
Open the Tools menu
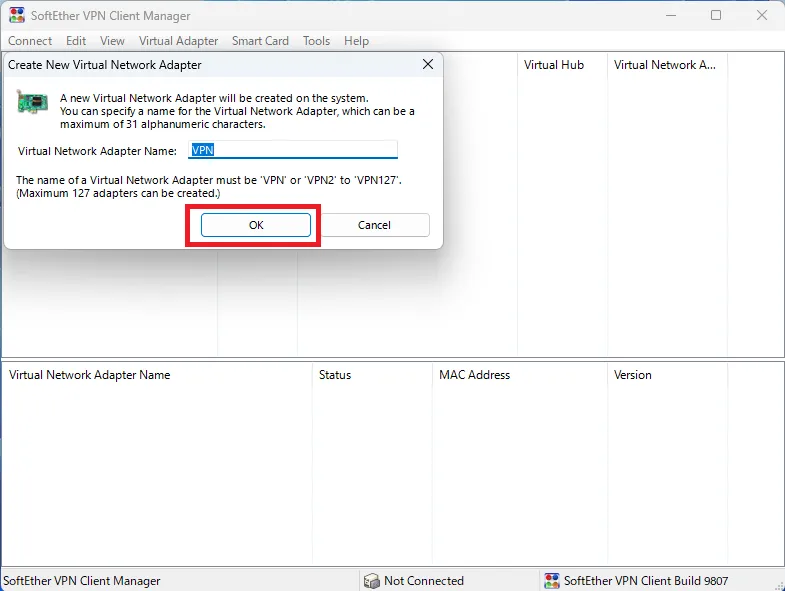pyautogui.click(x=316, y=41)
